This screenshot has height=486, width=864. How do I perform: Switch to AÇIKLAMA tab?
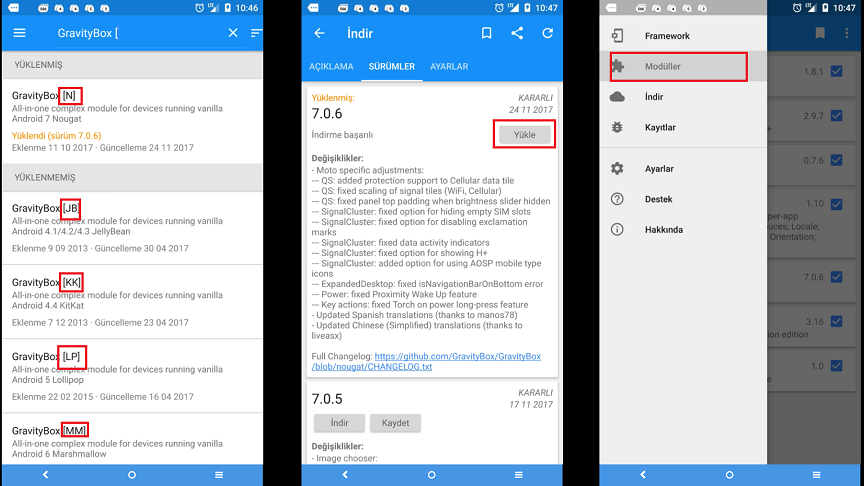click(x=331, y=67)
